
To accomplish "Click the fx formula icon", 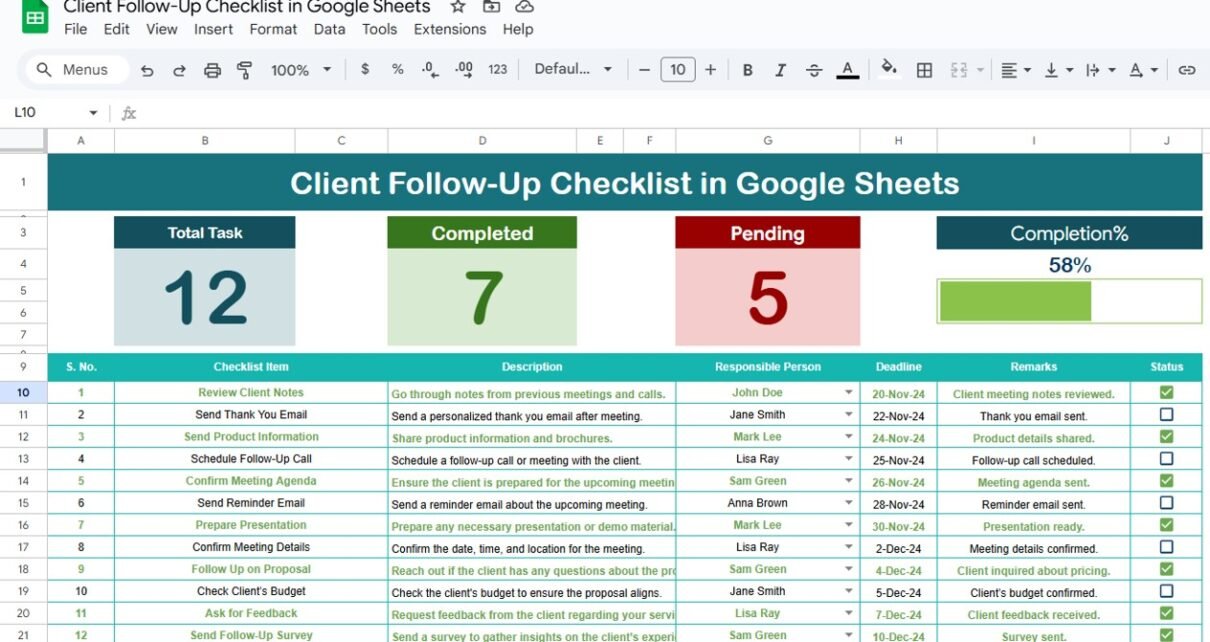I will (129, 113).
